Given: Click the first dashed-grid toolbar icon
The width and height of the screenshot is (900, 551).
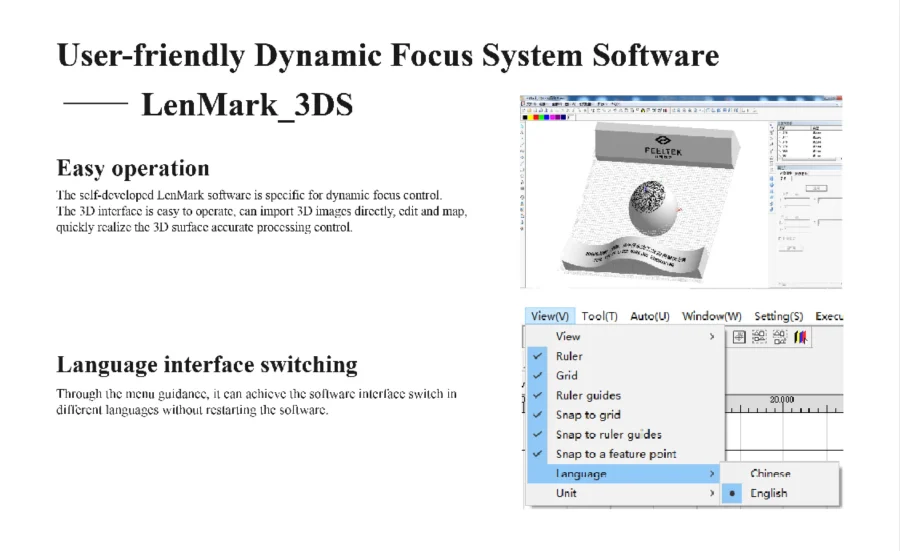Looking at the screenshot, I should tap(759, 337).
